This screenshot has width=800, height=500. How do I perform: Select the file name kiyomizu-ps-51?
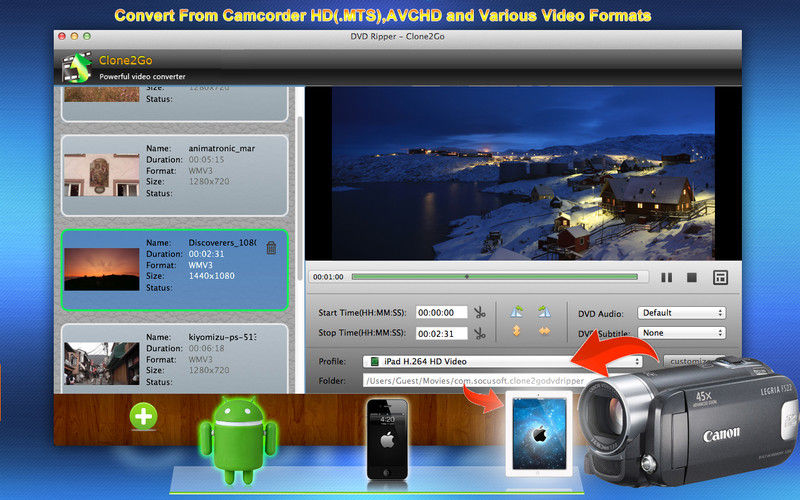(x=222, y=337)
